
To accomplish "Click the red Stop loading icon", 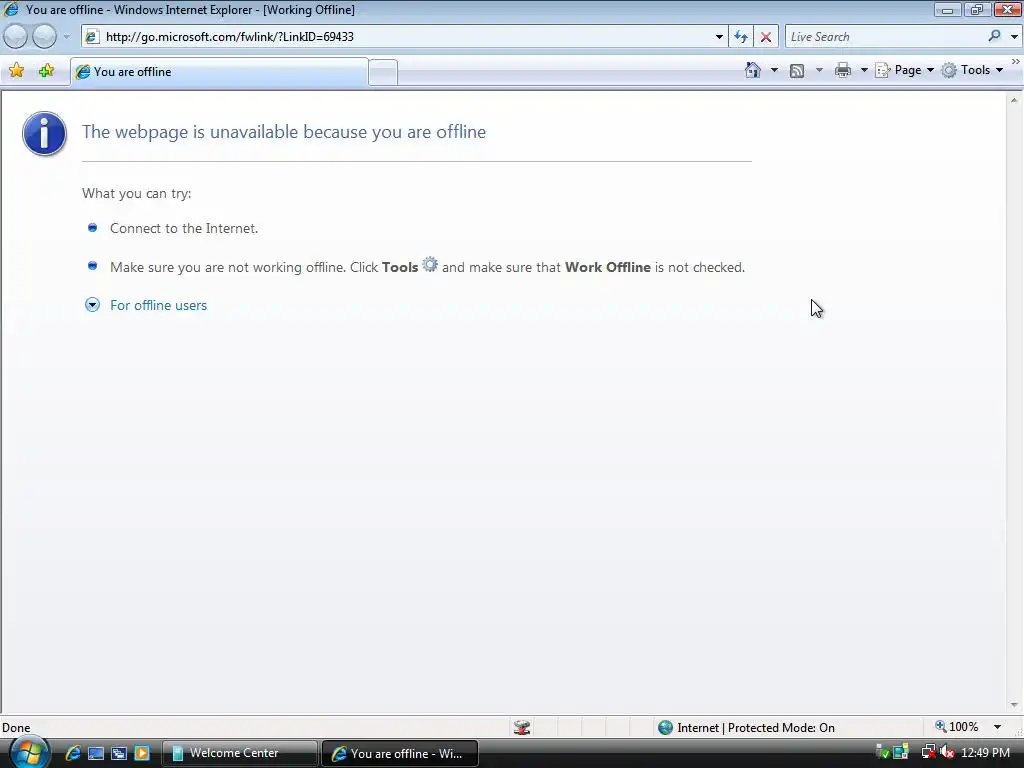I will click(x=765, y=37).
